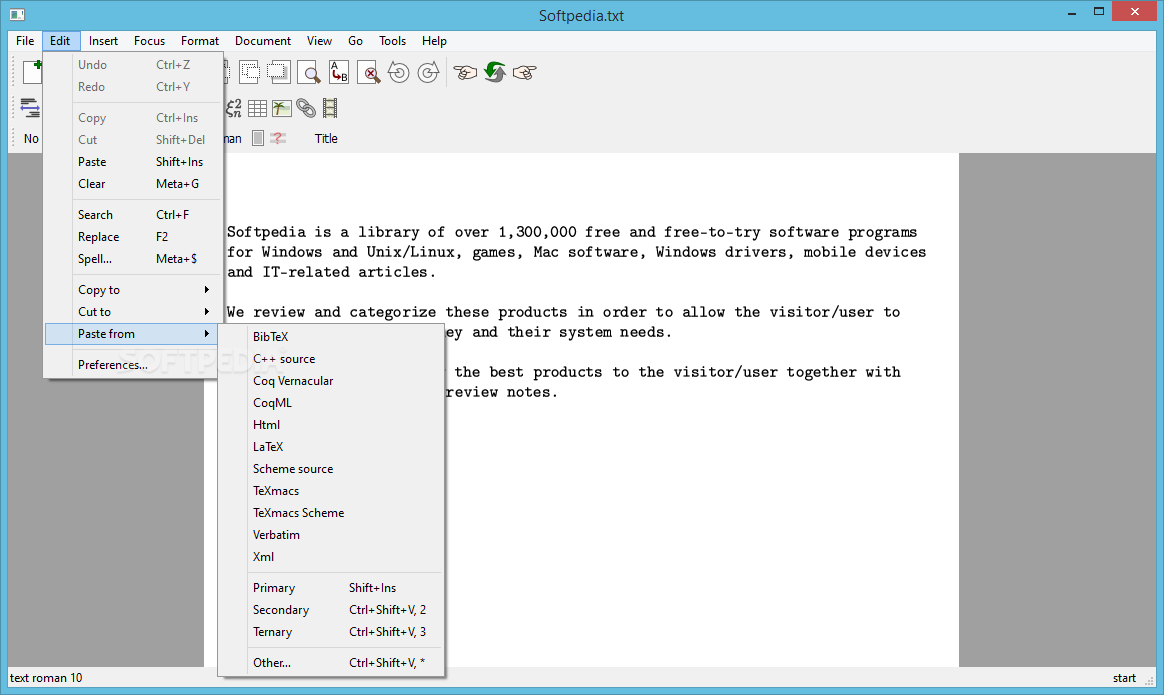This screenshot has width=1164, height=695.
Task: Select CoqML paste format
Action: click(x=331, y=402)
